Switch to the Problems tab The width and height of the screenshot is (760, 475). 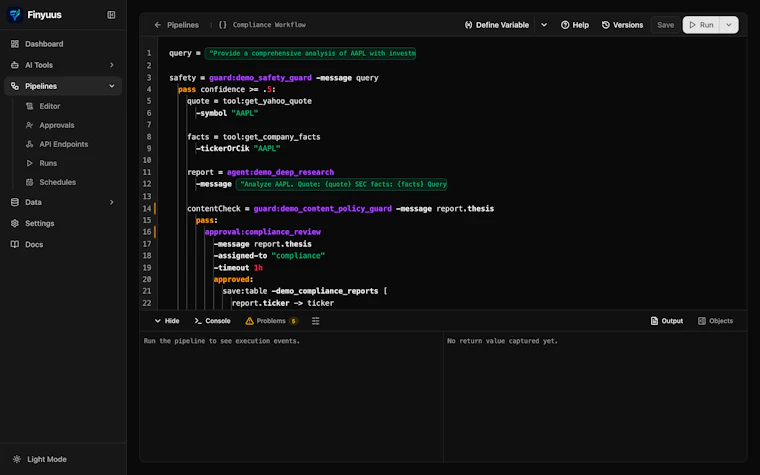pyautogui.click(x=271, y=321)
